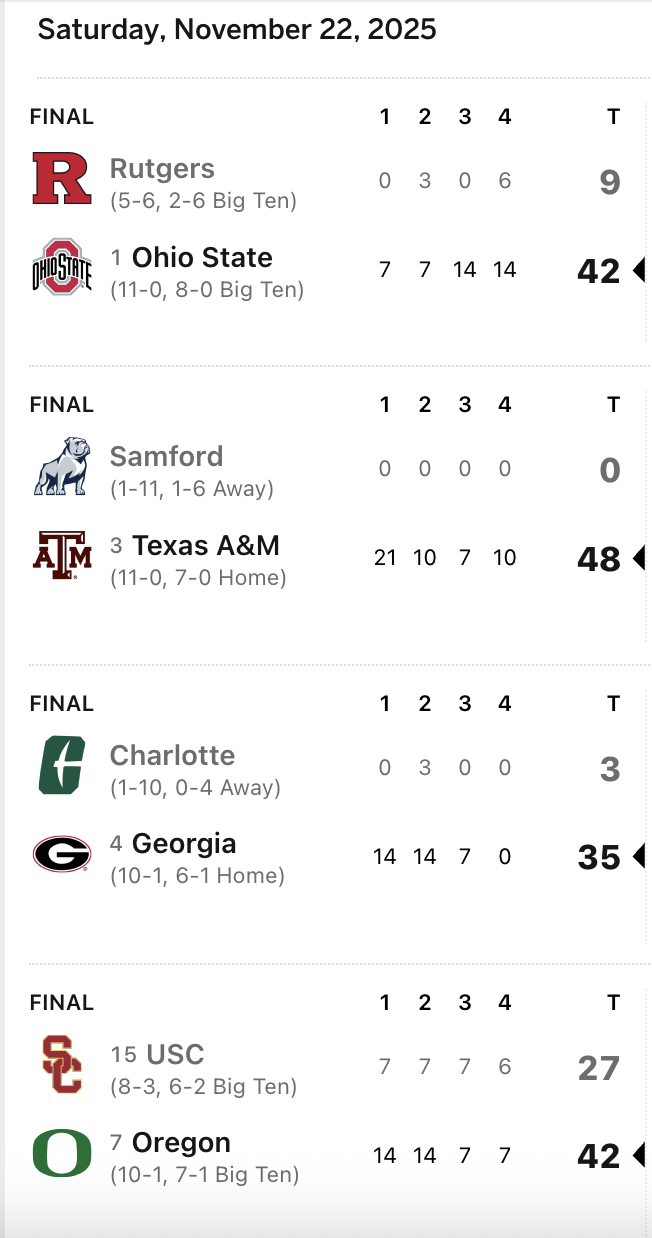The height and width of the screenshot is (1238, 652).
Task: Open the Charlotte team name link
Action: (x=172, y=755)
